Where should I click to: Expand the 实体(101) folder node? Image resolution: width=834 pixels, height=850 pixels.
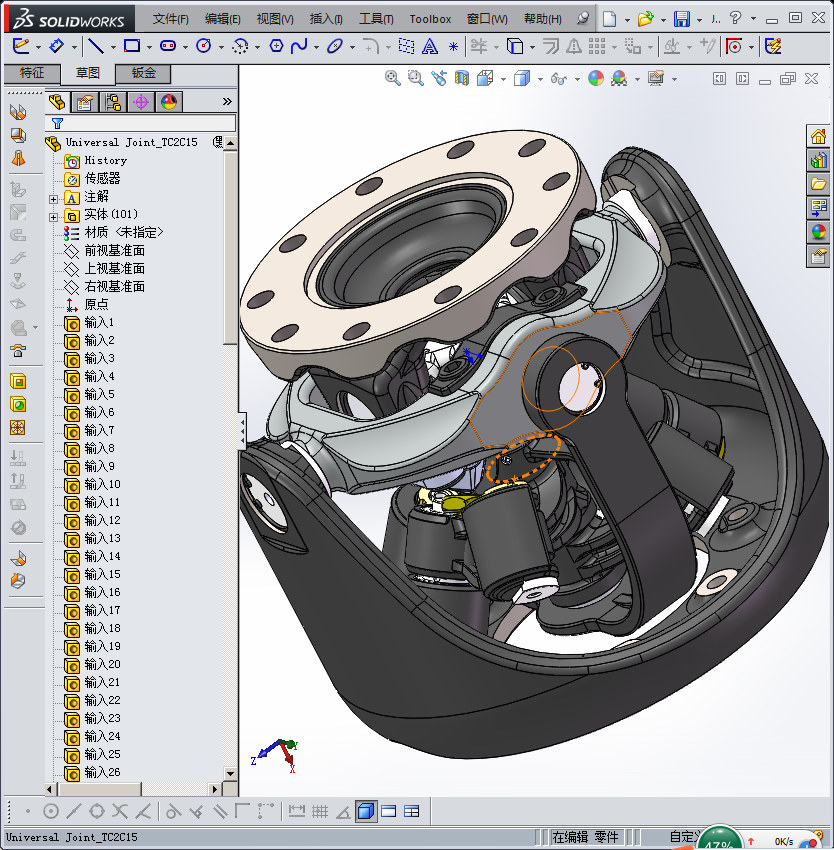[54, 215]
